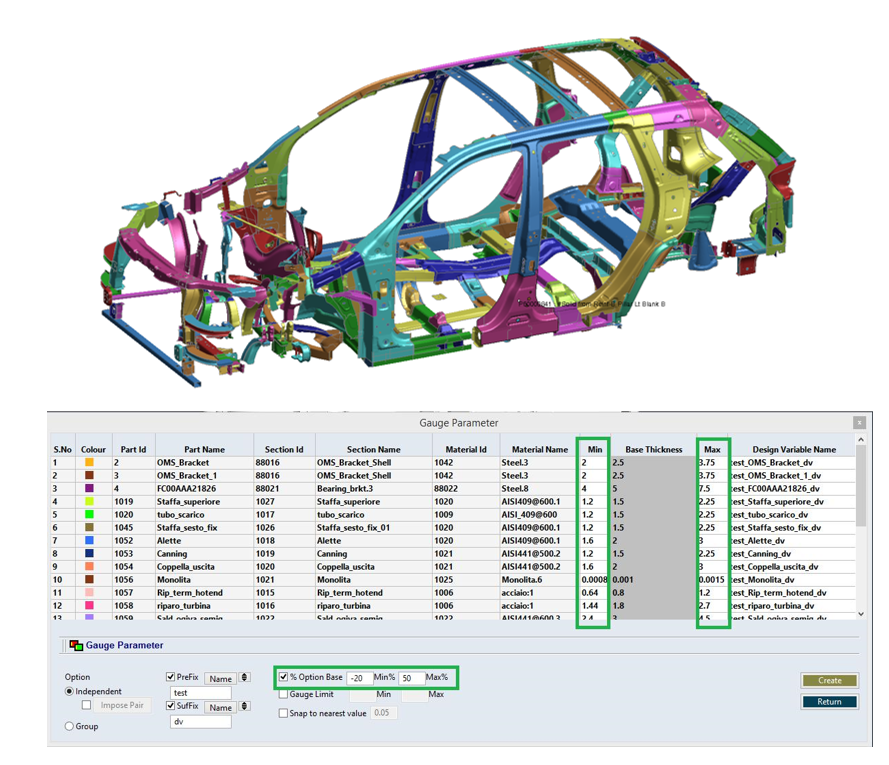This screenshot has height=765, width=889.
Task: Select the Independent option radio button
Action: pos(69,692)
